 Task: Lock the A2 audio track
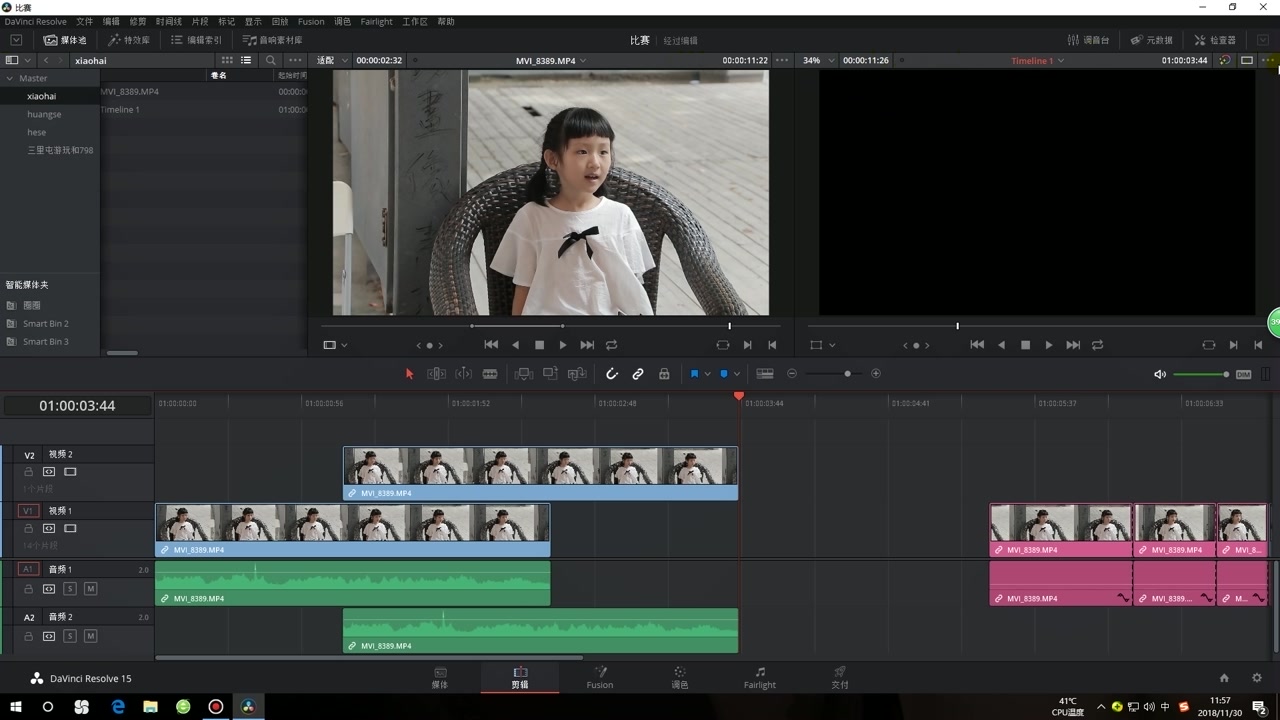tap(29, 636)
